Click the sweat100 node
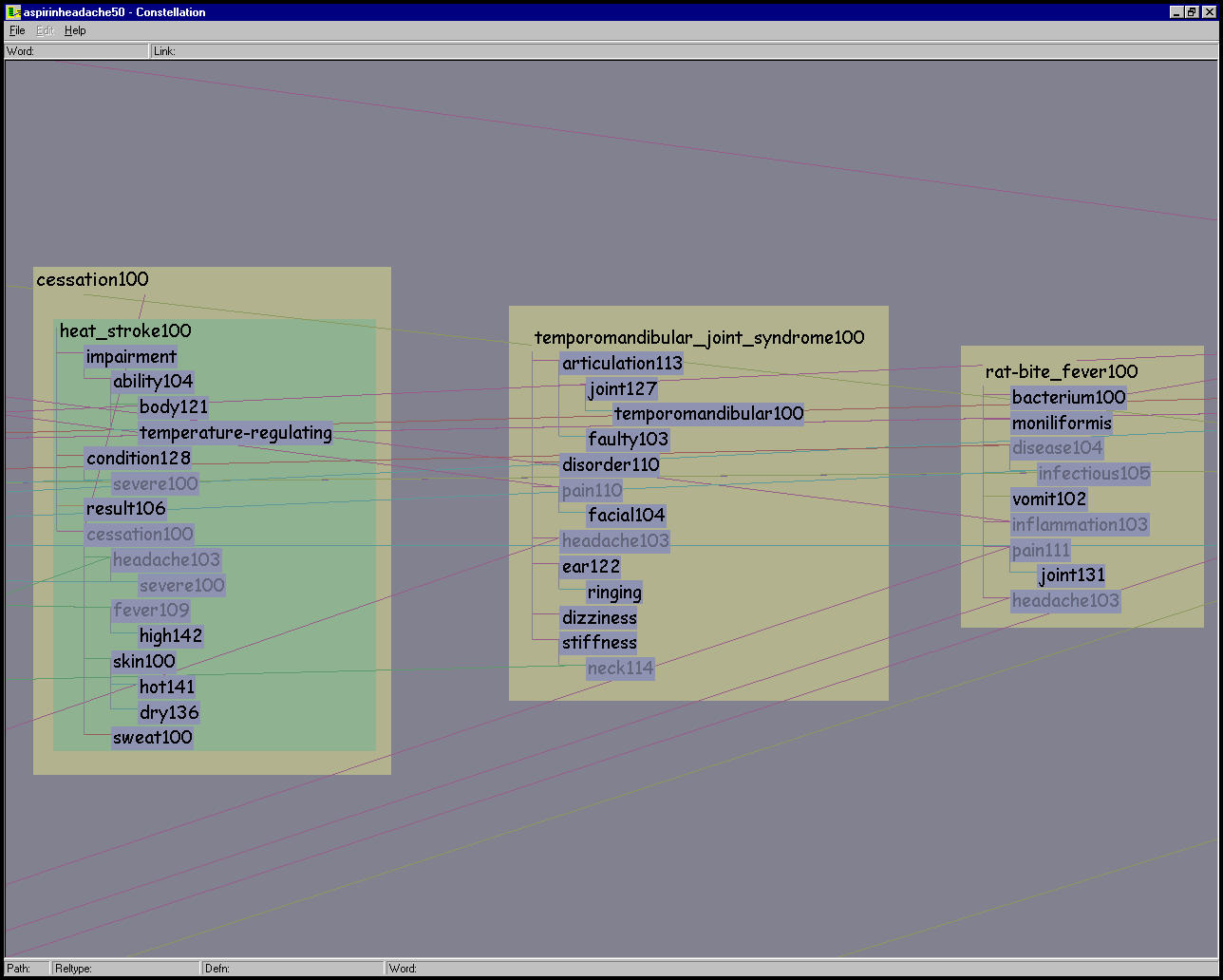Screen dimensions: 1223x980 [x=152, y=738]
